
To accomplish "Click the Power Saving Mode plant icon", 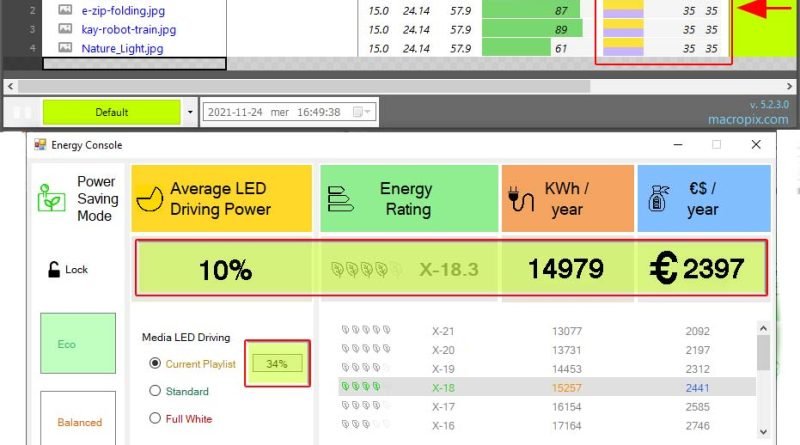I will (52, 196).
